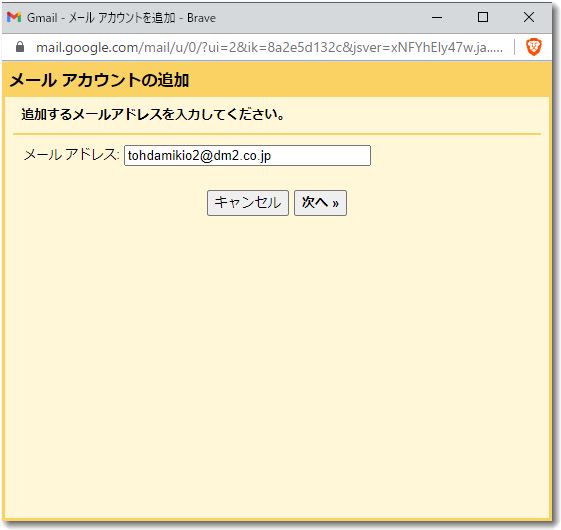Image resolution: width=561 pixels, height=530 pixels.
Task: Maximize the Brave popup window
Action: (483, 17)
